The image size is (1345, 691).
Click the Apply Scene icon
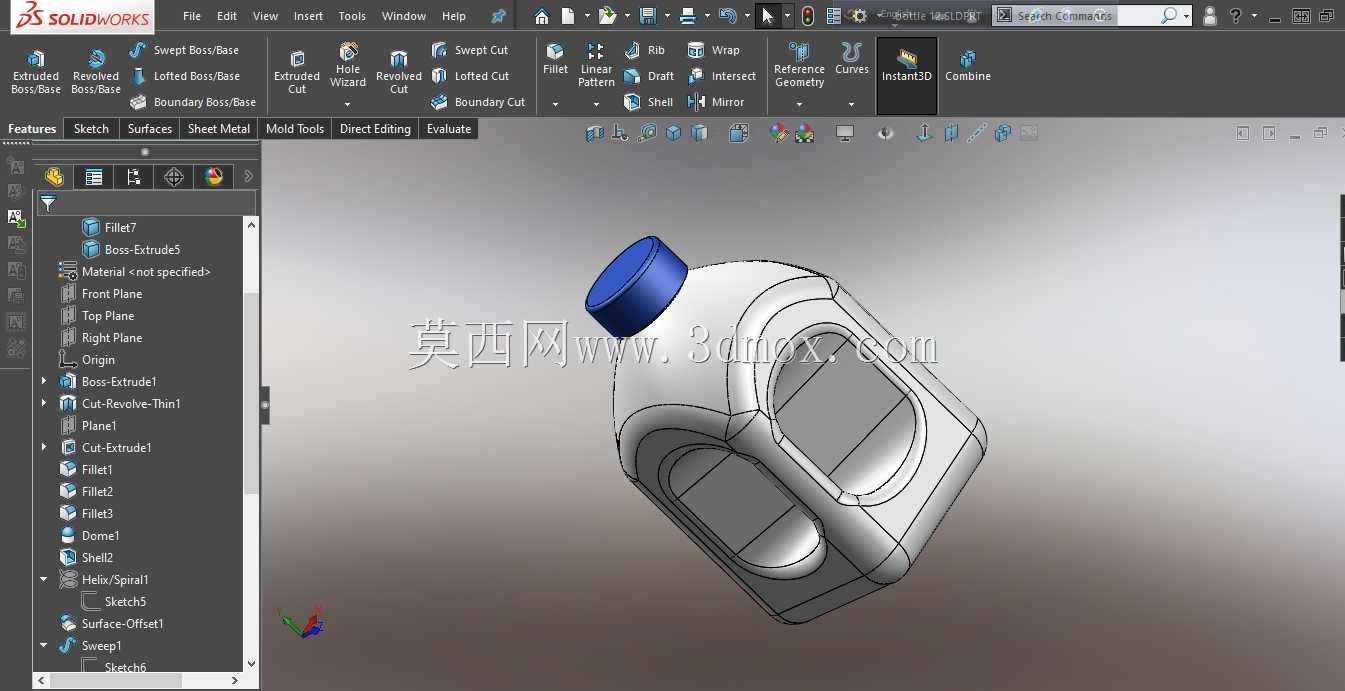point(804,133)
